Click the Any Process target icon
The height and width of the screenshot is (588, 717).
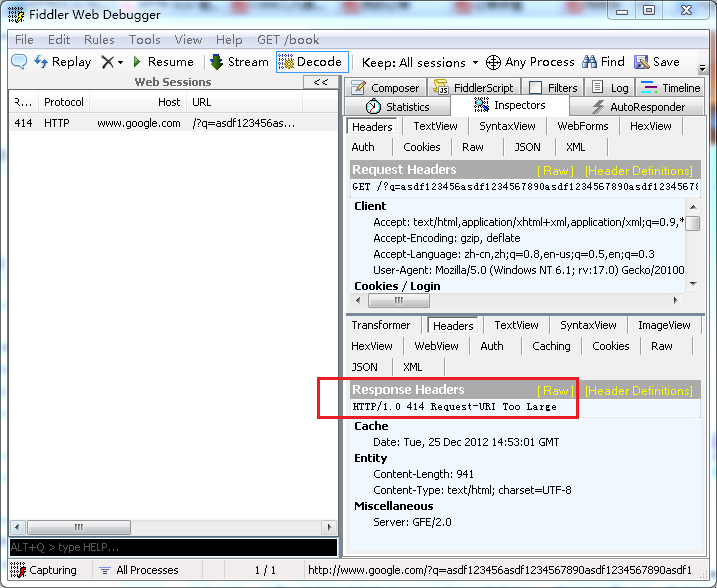click(x=493, y=62)
